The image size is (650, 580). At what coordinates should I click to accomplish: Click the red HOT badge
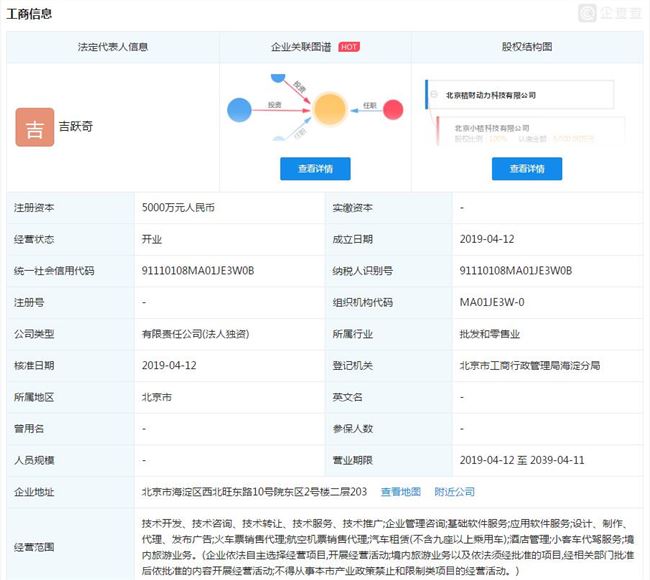coord(349,47)
